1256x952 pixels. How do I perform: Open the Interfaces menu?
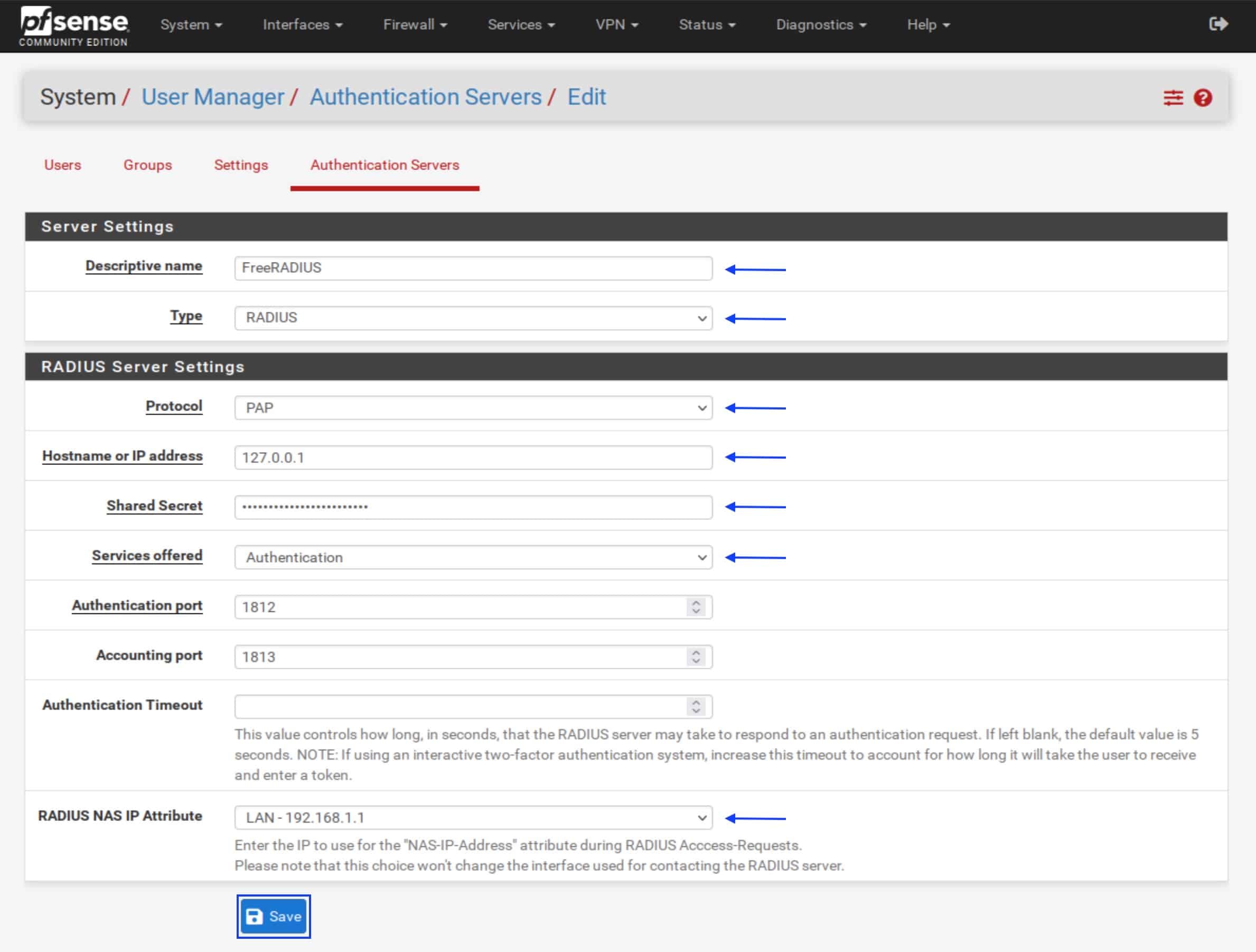(x=302, y=24)
